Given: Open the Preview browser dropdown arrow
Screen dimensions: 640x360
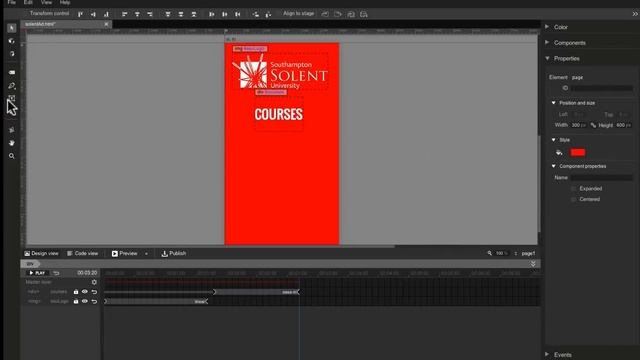Looking at the screenshot, I should 146,253.
